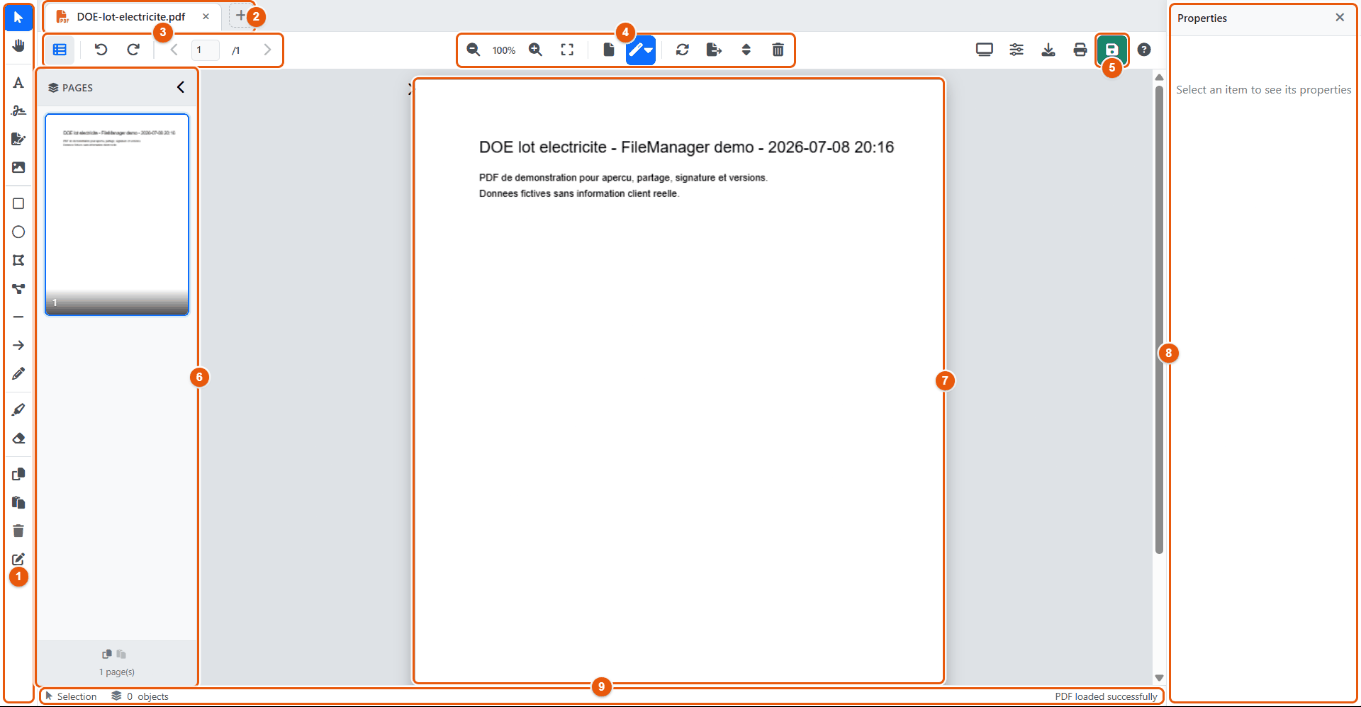Select the Rectangle shape tool
This screenshot has width=1361, height=707.
coord(18,203)
